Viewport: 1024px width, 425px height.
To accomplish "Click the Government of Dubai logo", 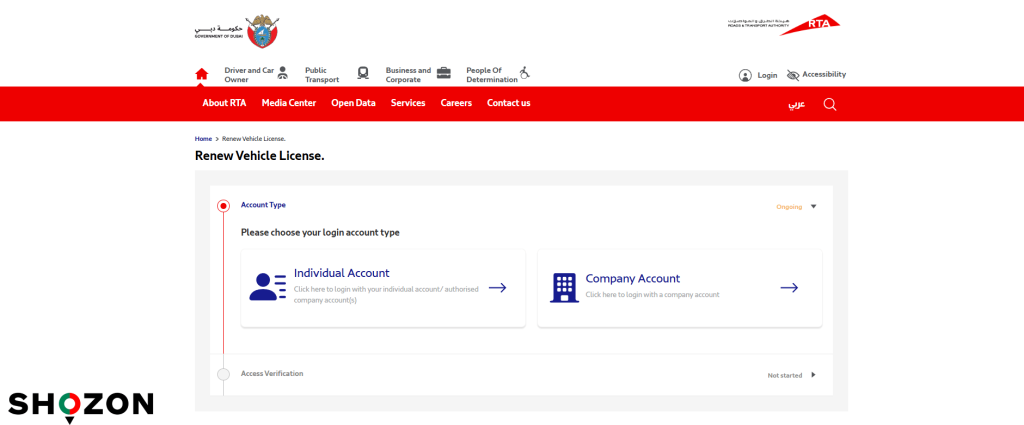I will [x=236, y=31].
